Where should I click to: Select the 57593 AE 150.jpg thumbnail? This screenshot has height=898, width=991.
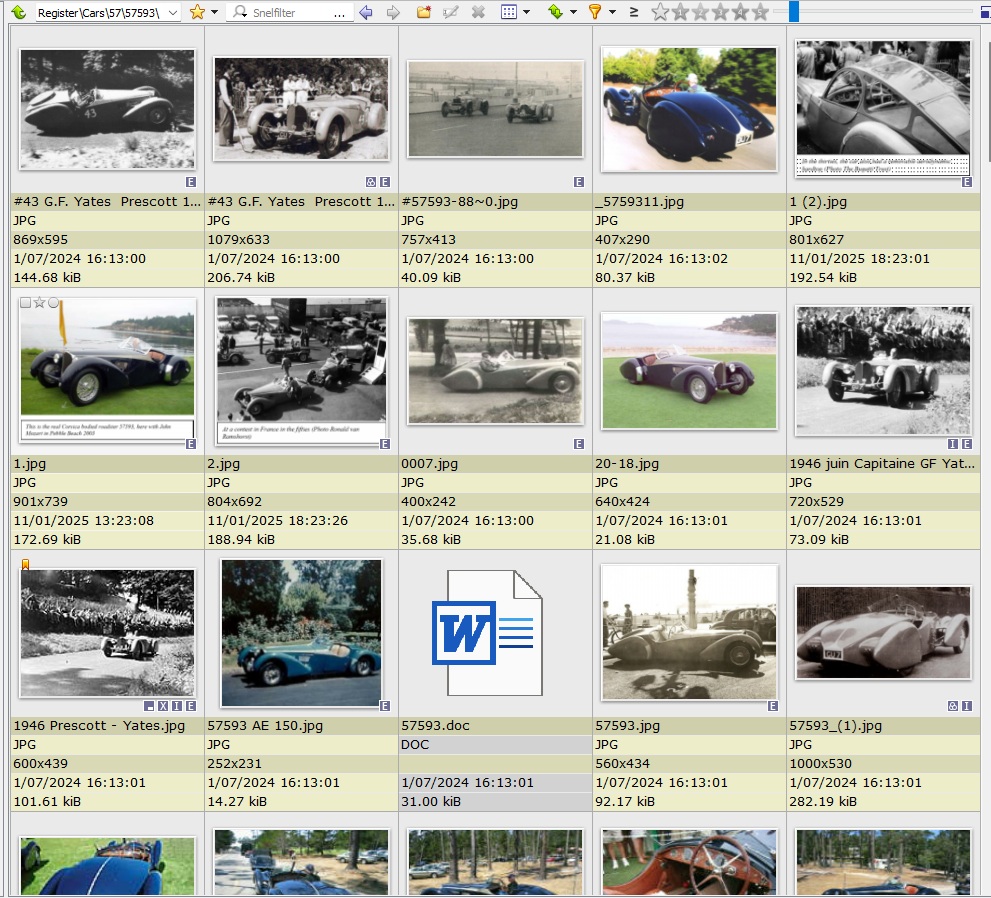(x=301, y=632)
